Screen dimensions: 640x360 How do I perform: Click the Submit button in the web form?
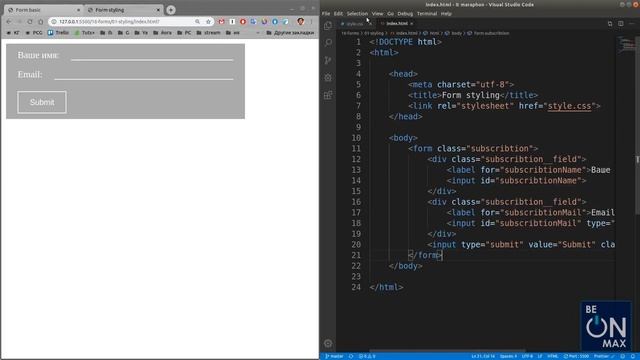[x=42, y=102]
